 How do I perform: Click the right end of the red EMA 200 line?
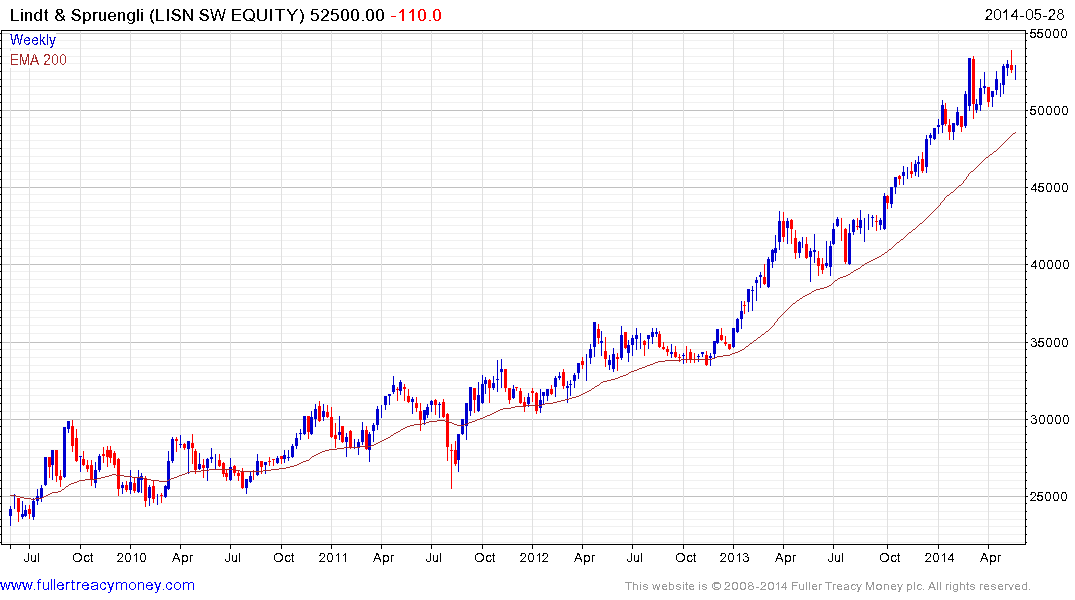1015,133
